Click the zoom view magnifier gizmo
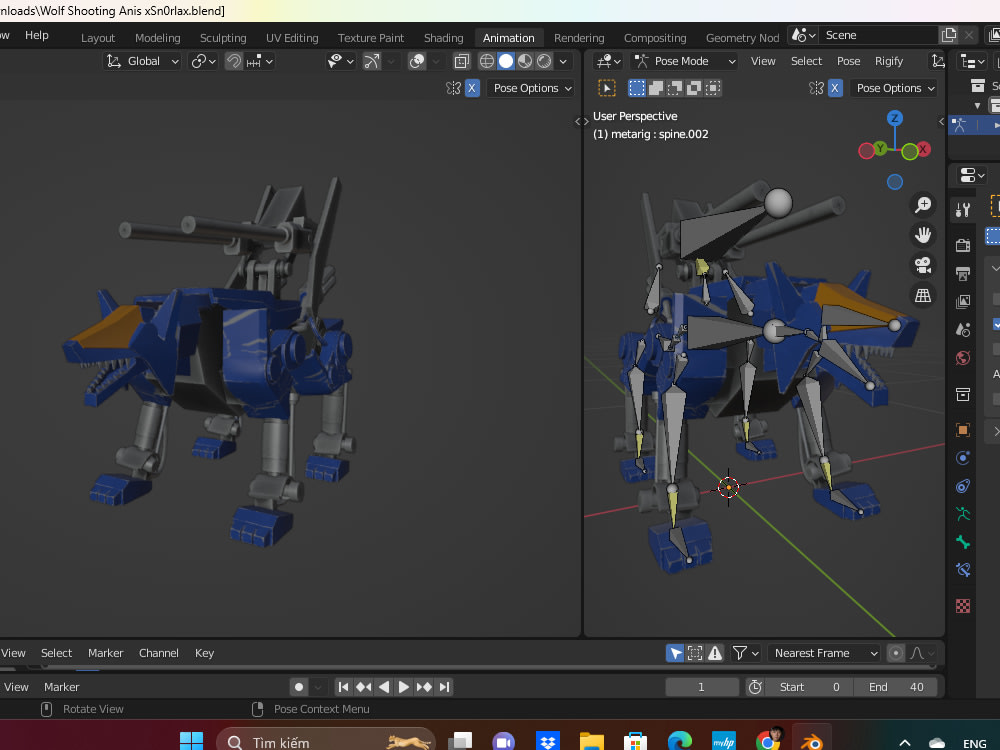 point(923,205)
